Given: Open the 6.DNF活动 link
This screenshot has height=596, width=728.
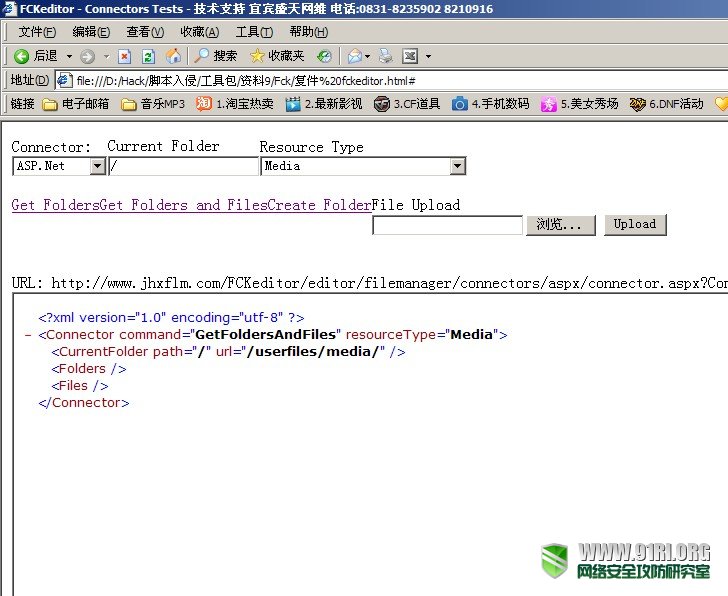Looking at the screenshot, I should click(x=667, y=104).
